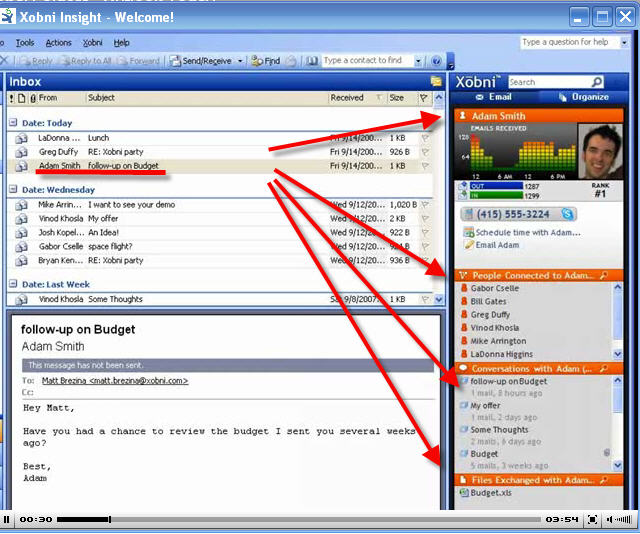Toggle flag on Vinod Khosla My offer email
Image resolution: width=640 pixels, height=534 pixels.
pos(425,218)
